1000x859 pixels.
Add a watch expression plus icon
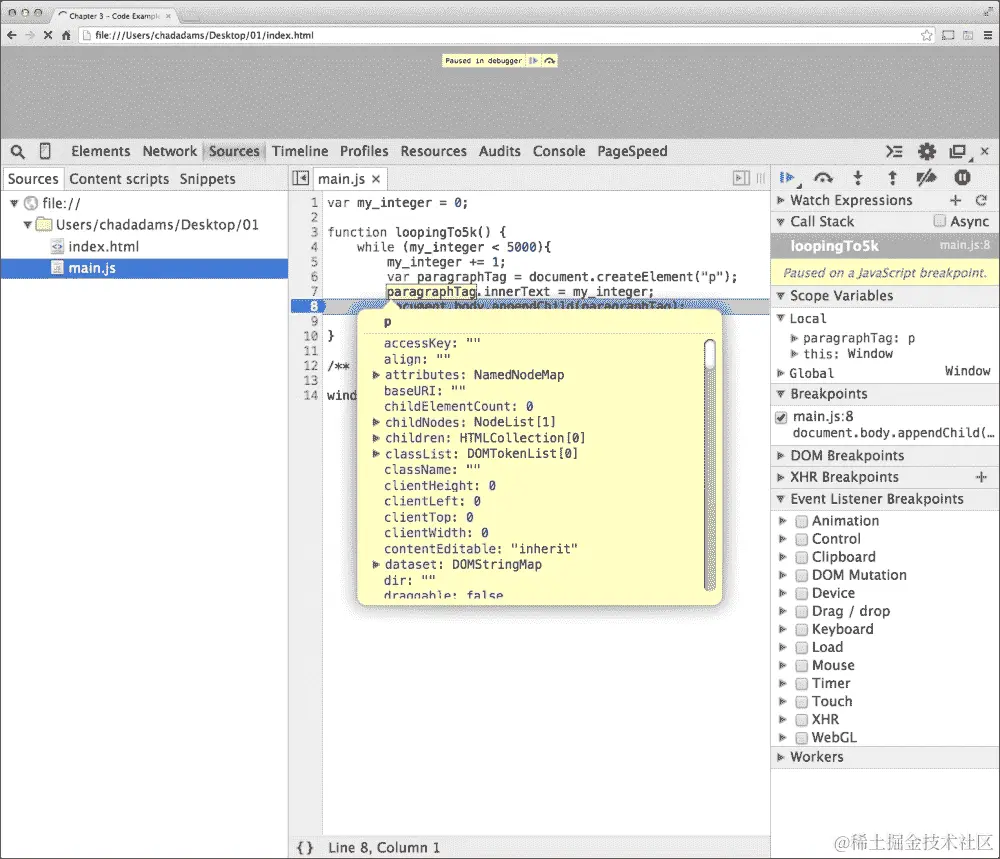955,200
